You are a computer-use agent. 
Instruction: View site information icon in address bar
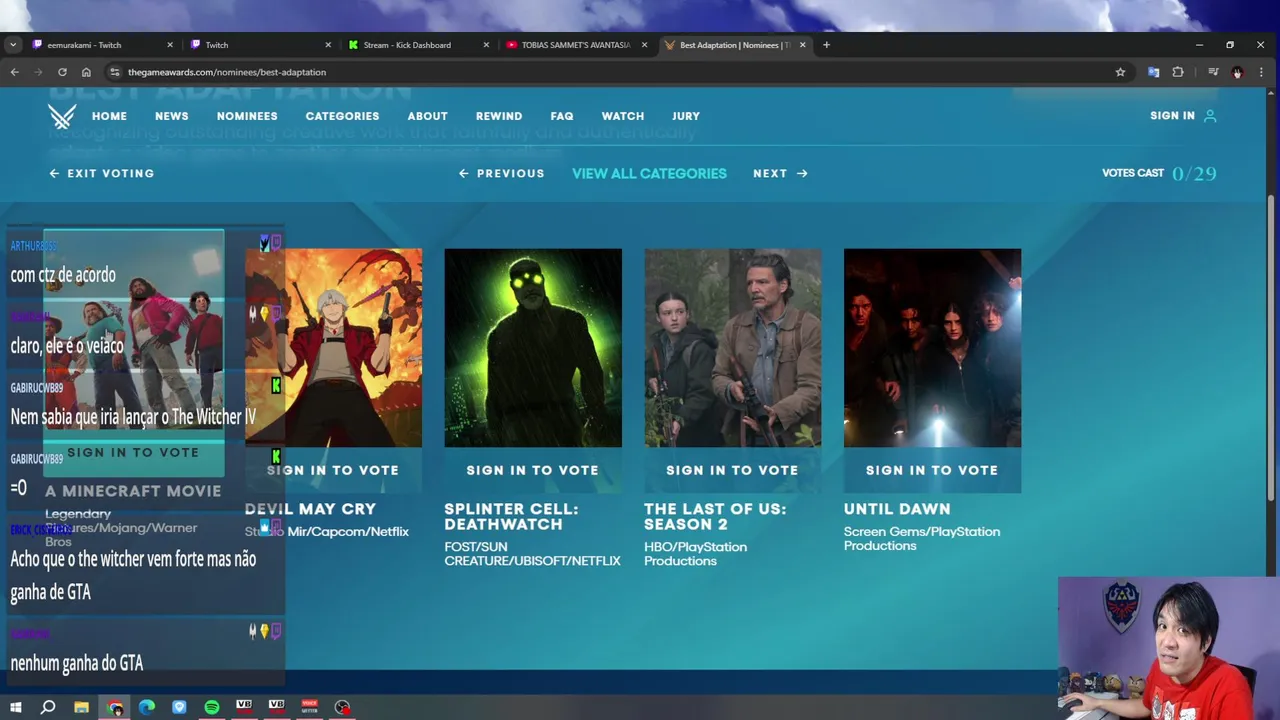(114, 72)
